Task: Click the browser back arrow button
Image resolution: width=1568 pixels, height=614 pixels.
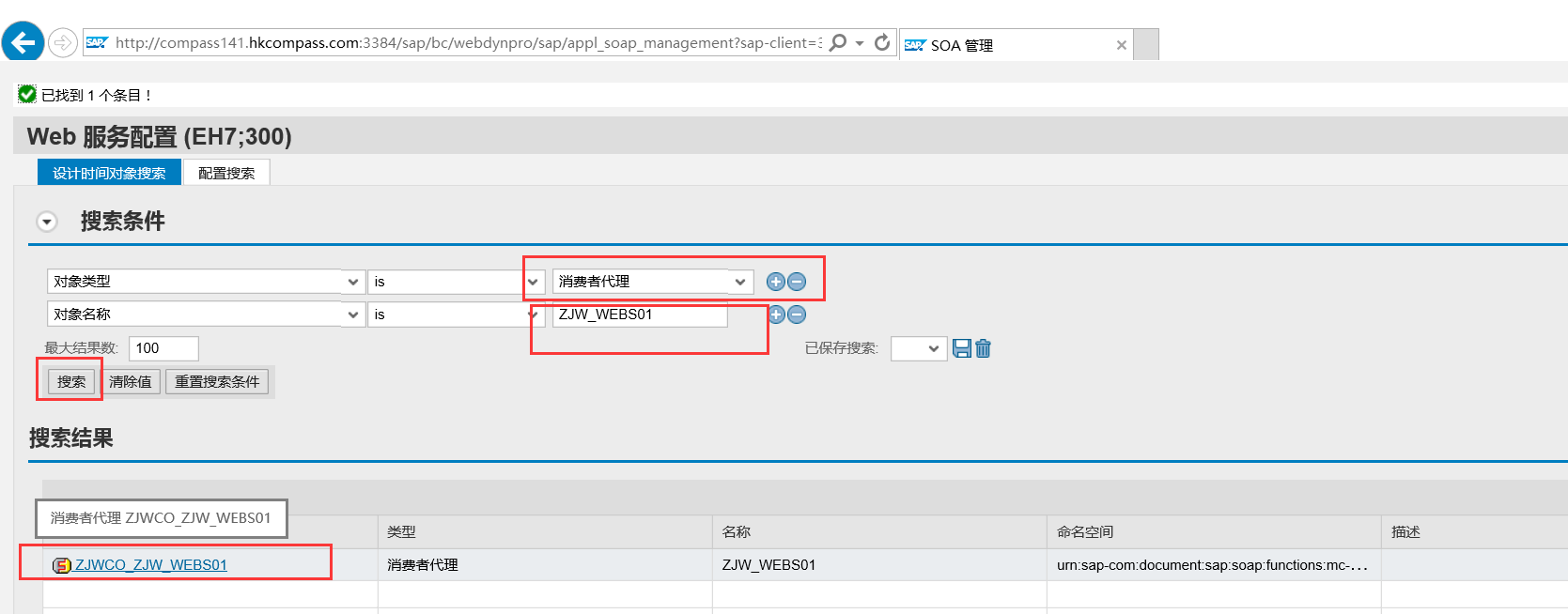Action: tap(23, 42)
